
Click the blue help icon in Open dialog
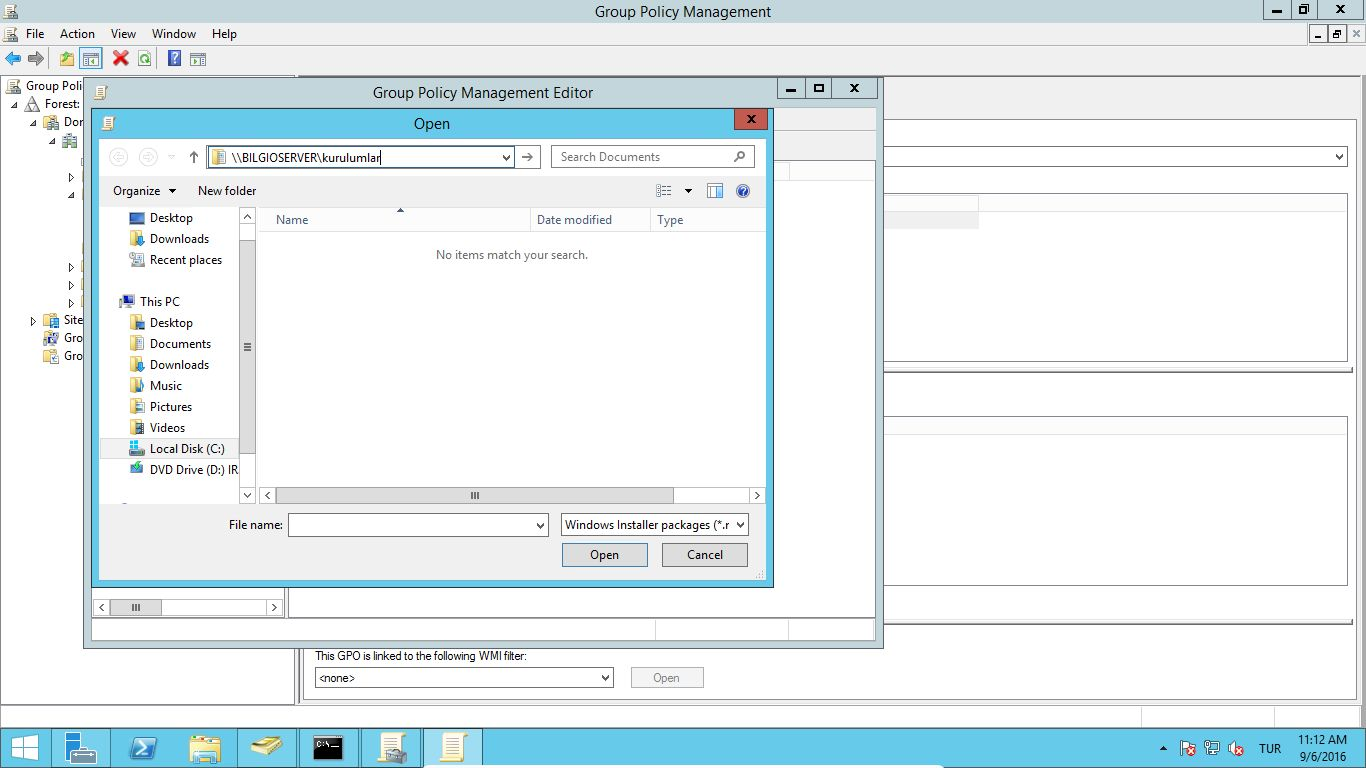[x=743, y=191]
